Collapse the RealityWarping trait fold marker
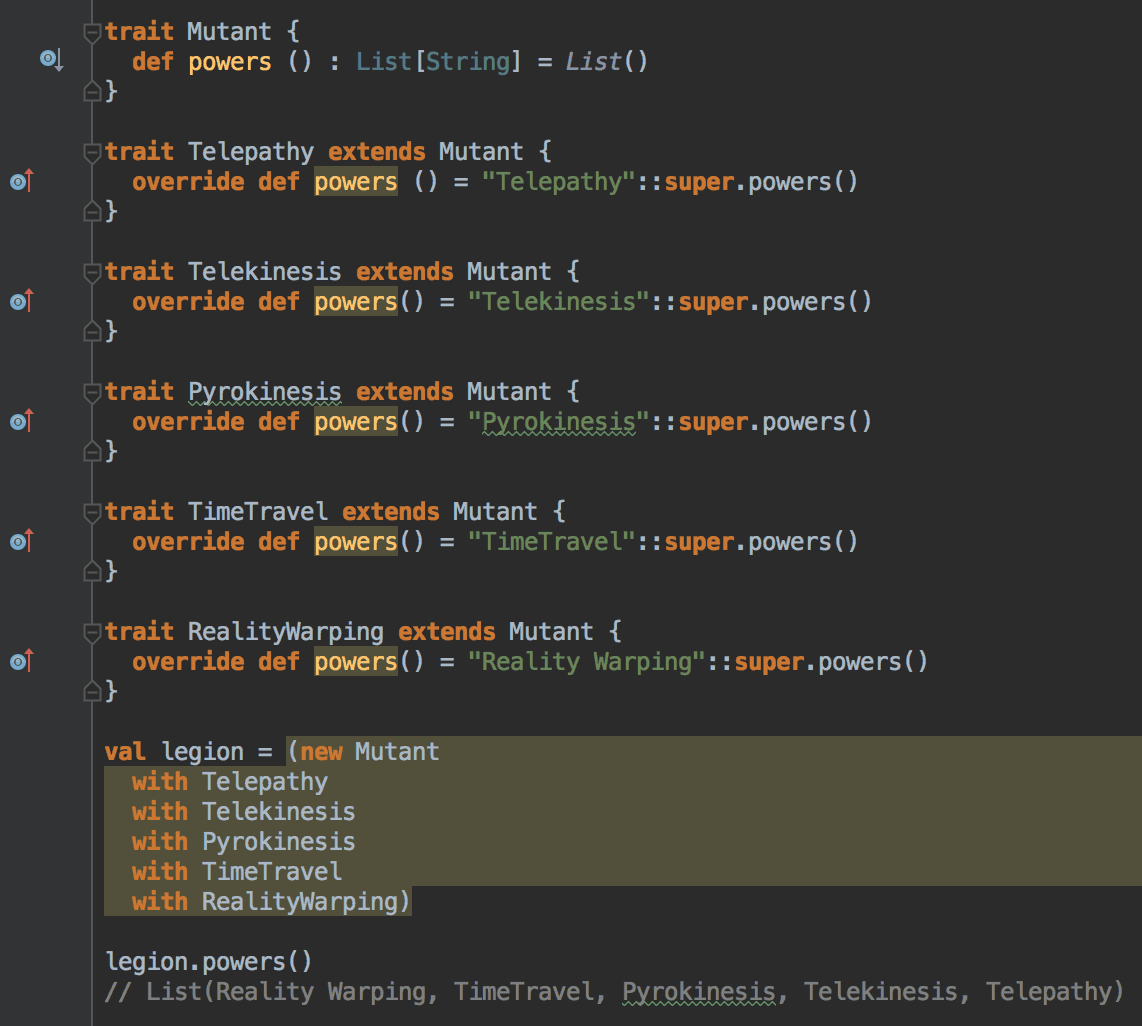1142x1026 pixels. (x=92, y=633)
